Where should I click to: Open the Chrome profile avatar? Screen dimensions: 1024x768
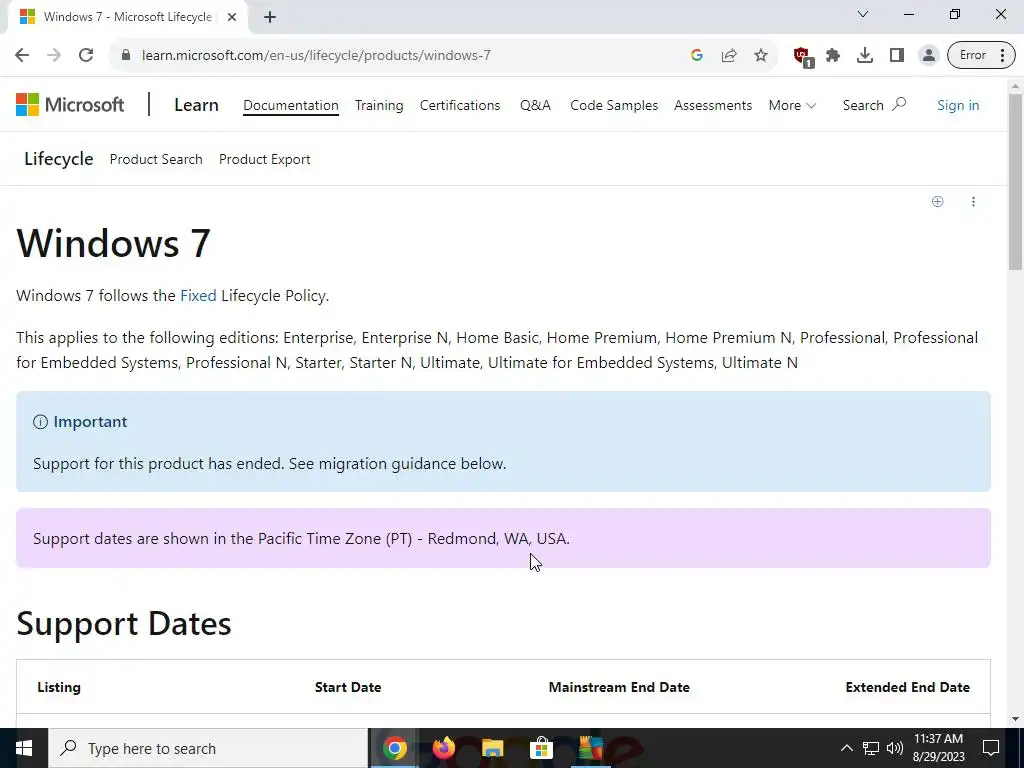[928, 56]
